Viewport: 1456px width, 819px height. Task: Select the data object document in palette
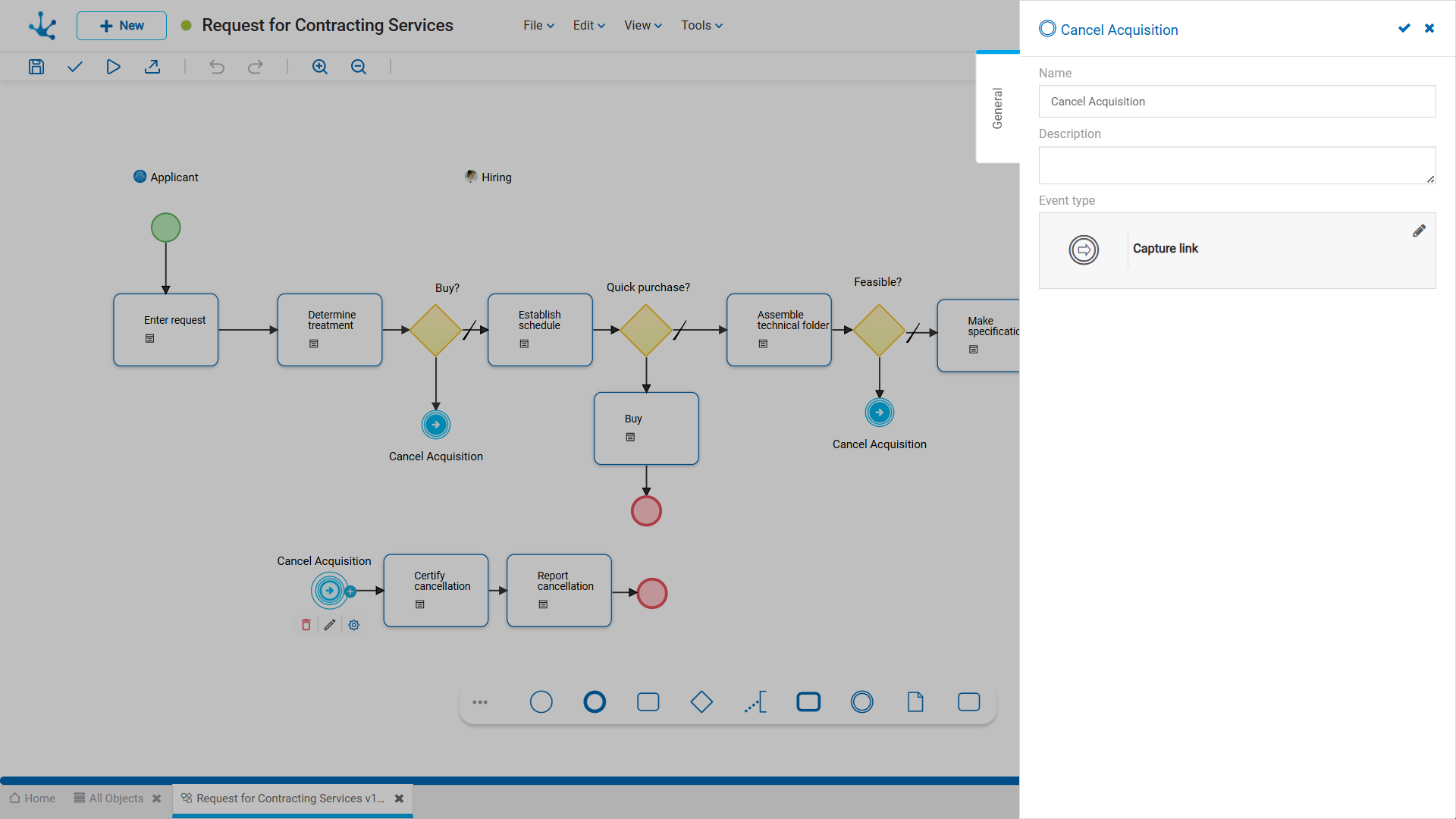click(x=915, y=702)
